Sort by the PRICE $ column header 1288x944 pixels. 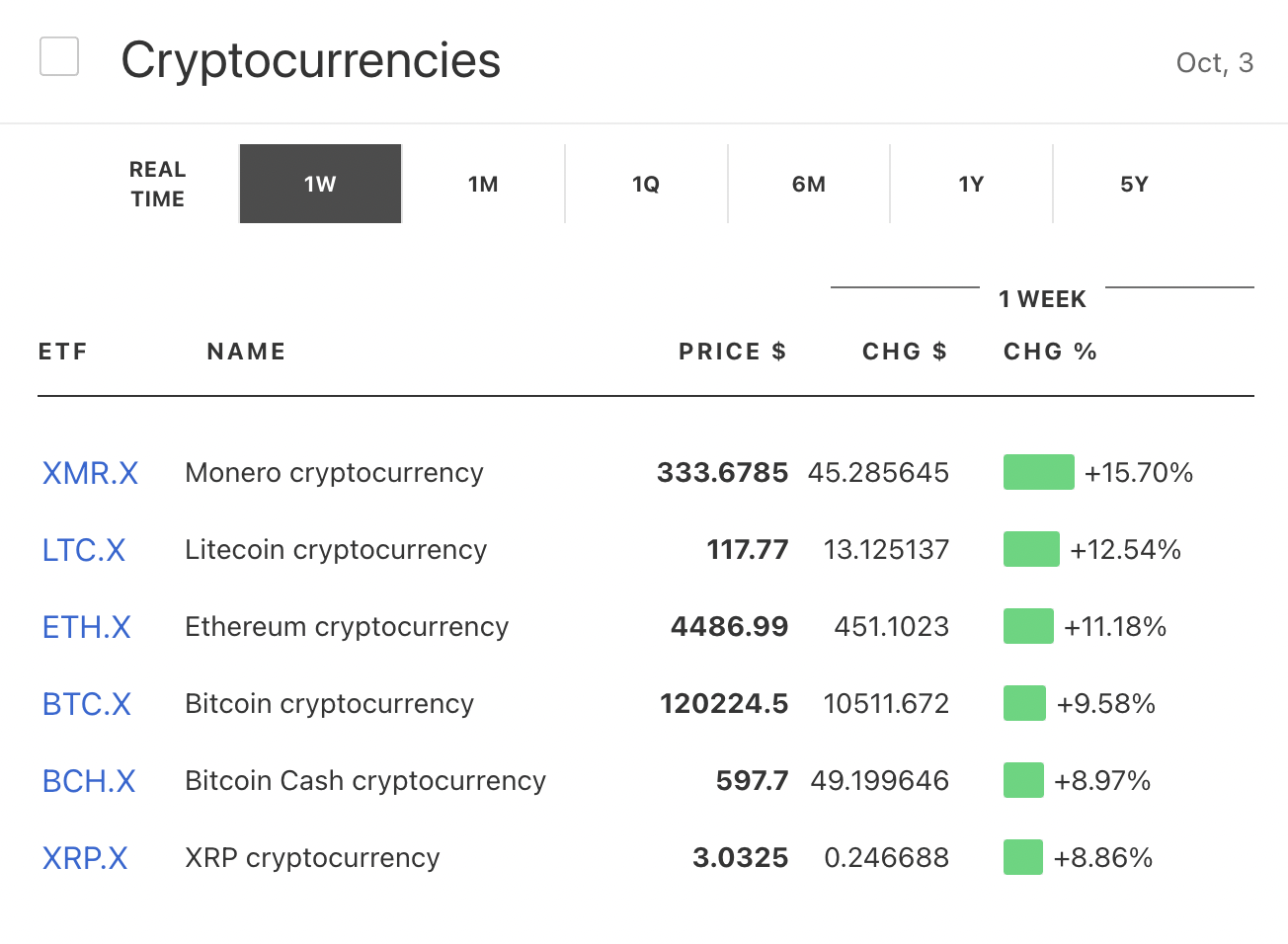tap(732, 352)
